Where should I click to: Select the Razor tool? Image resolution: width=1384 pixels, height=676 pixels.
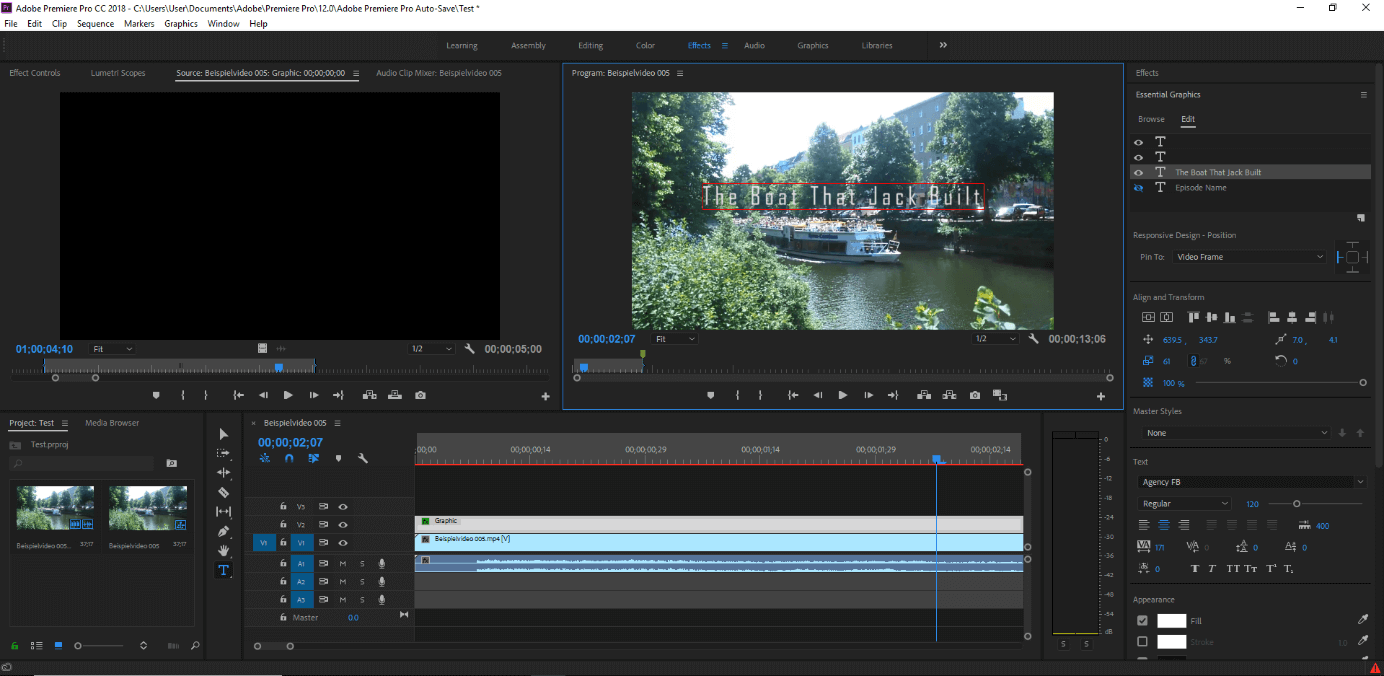(224, 492)
